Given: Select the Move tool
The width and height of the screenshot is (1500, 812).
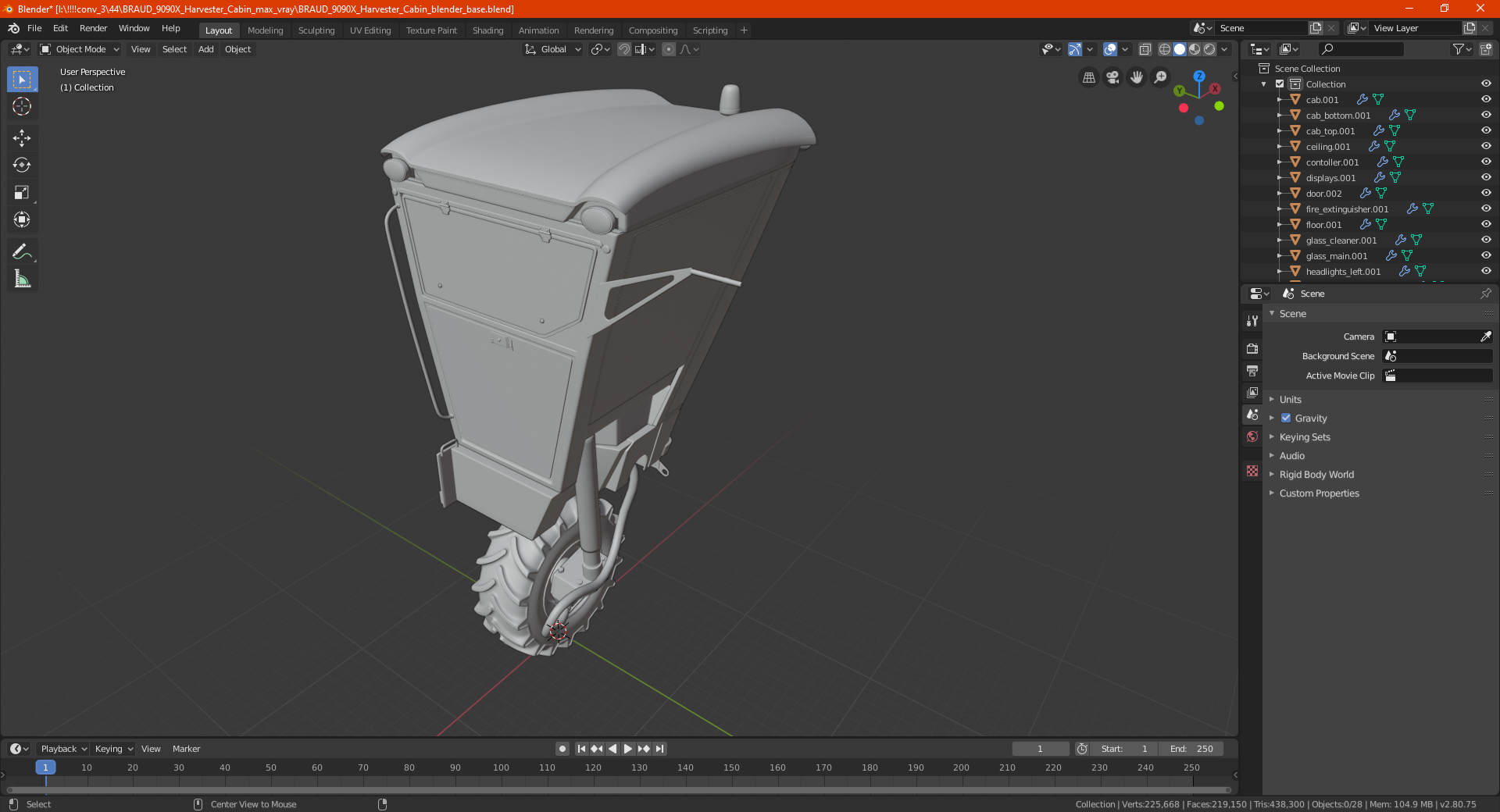Looking at the screenshot, I should [x=22, y=138].
